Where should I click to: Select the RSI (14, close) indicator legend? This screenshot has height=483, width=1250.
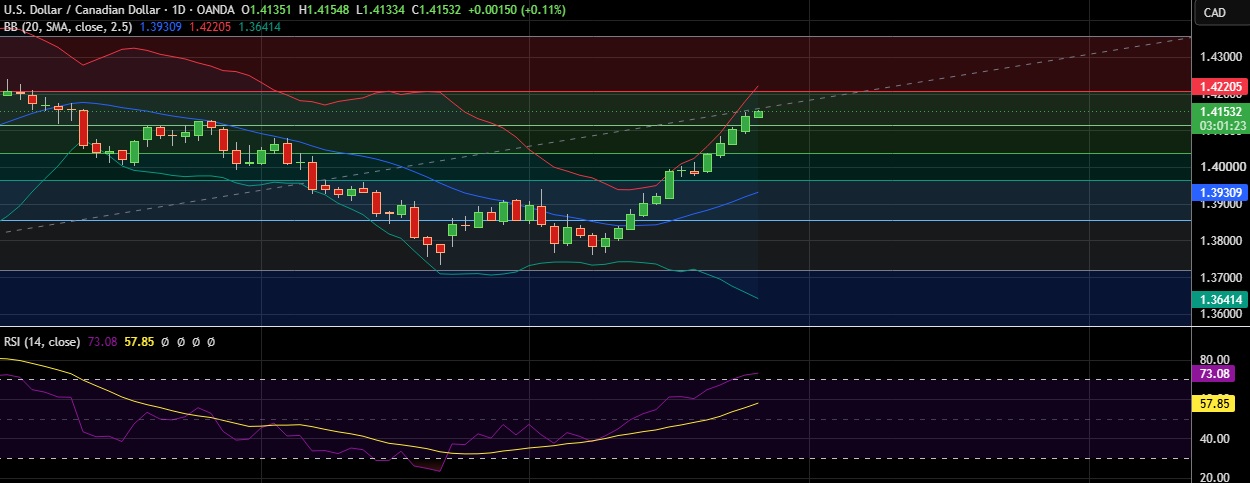42,342
